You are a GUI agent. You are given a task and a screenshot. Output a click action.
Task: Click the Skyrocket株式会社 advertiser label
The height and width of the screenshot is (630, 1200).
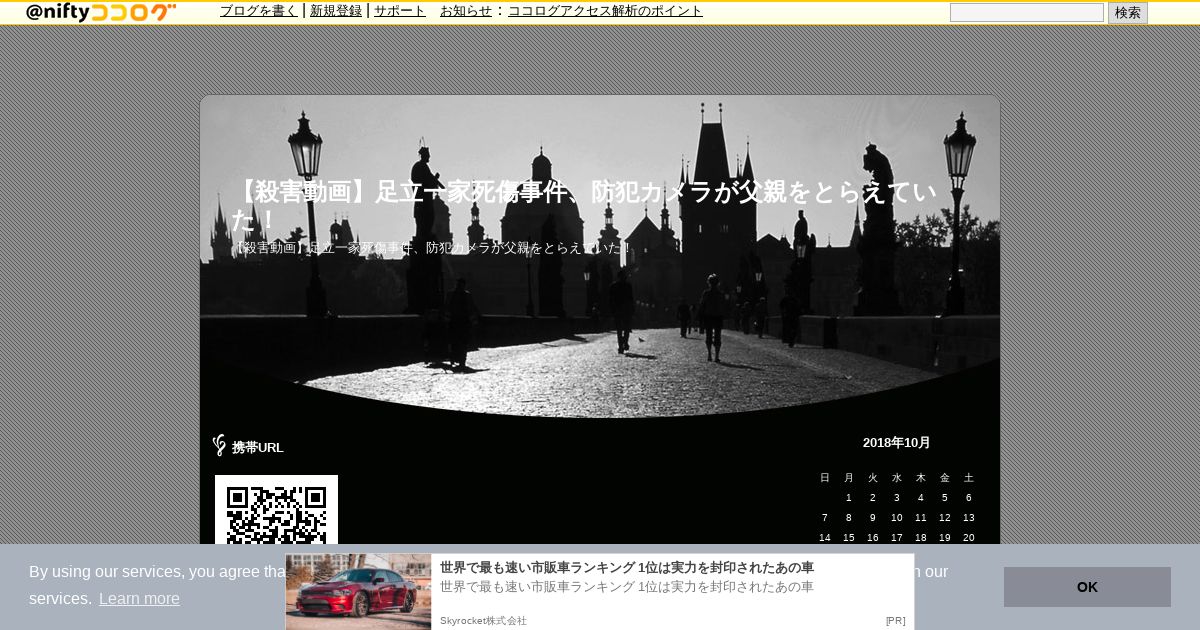[483, 621]
